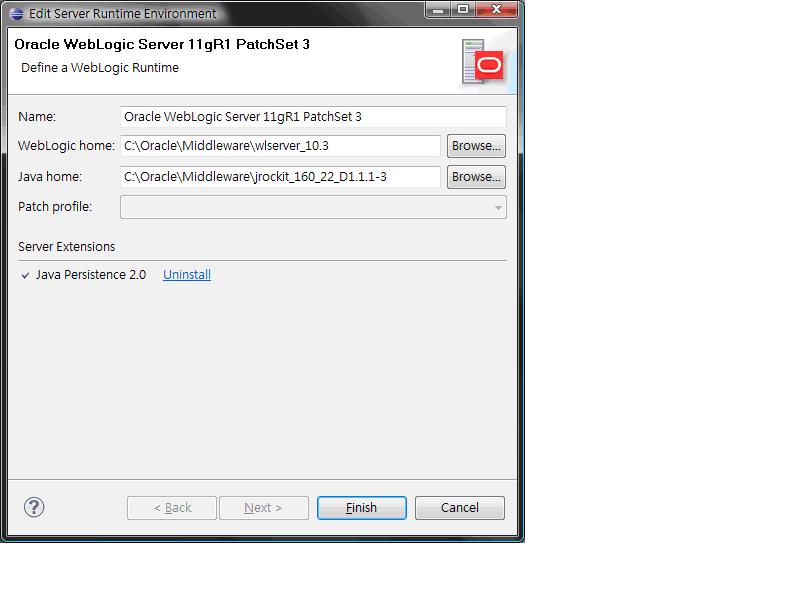This screenshot has width=800, height=600.
Task: Cancel the runtime environment edit
Action: (x=460, y=508)
